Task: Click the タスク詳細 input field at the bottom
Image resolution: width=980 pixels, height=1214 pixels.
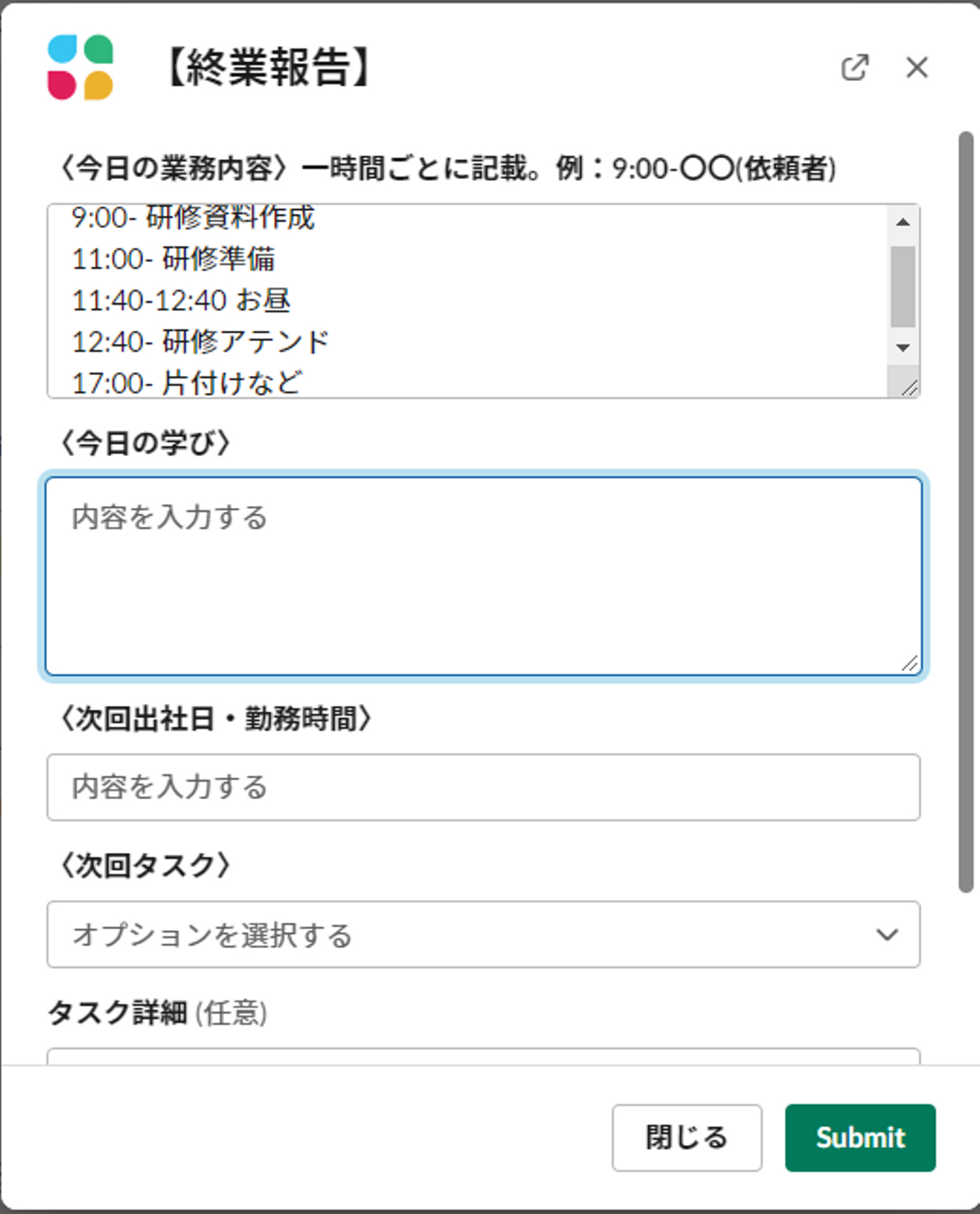Action: [x=483, y=1057]
